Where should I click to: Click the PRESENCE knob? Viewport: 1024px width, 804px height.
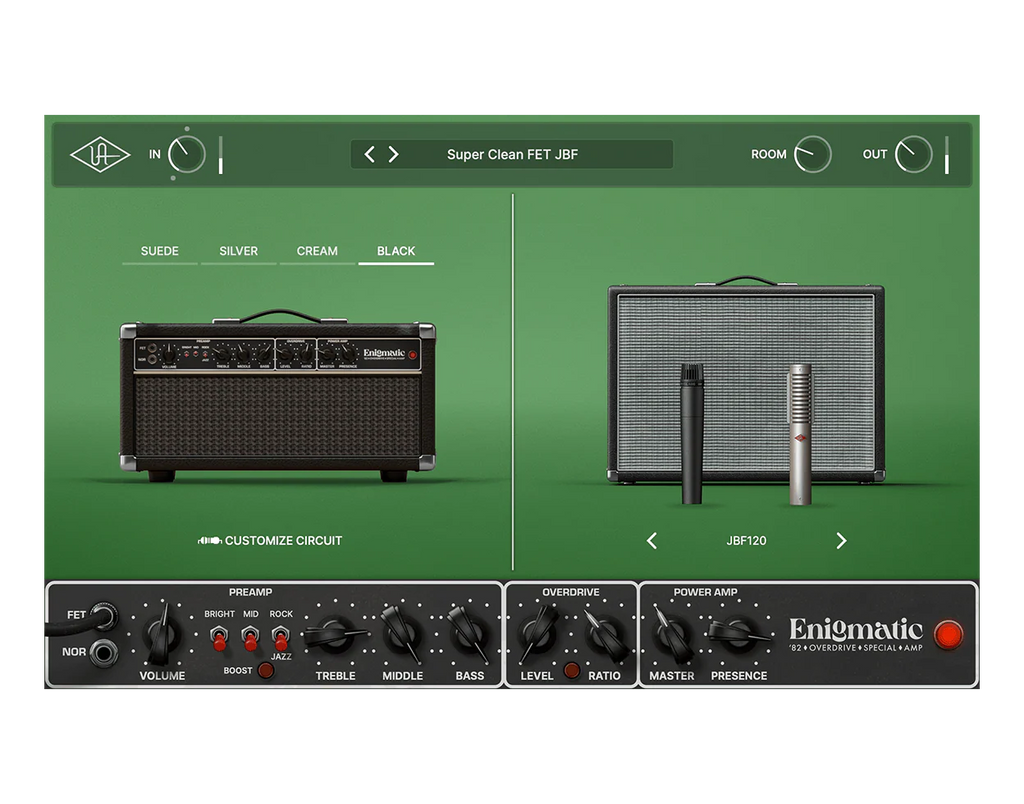point(739,633)
